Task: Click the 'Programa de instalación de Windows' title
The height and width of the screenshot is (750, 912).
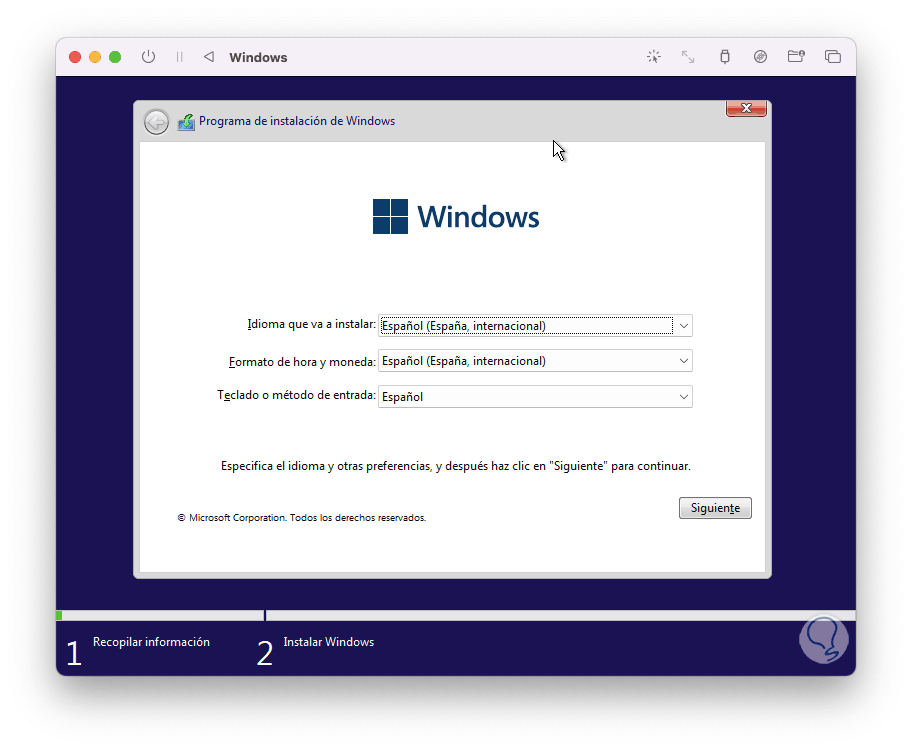Action: (297, 121)
